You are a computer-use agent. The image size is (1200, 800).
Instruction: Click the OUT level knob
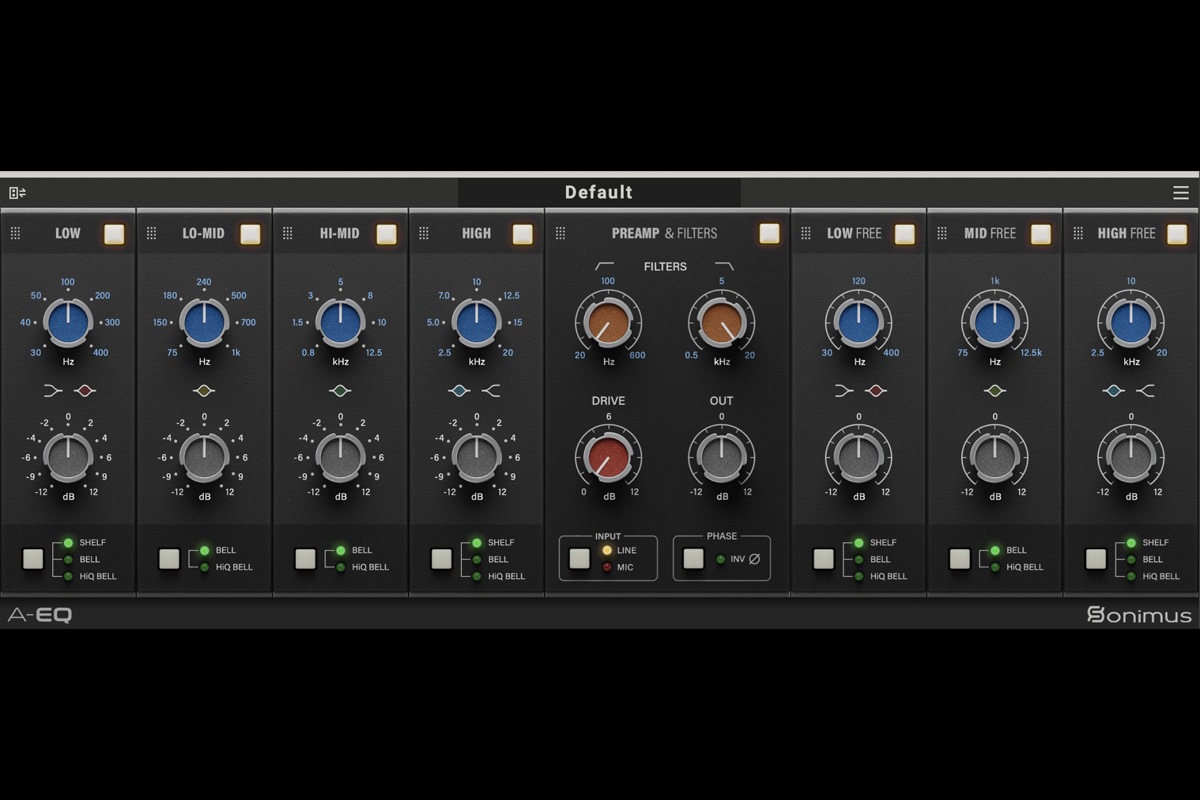tap(721, 457)
